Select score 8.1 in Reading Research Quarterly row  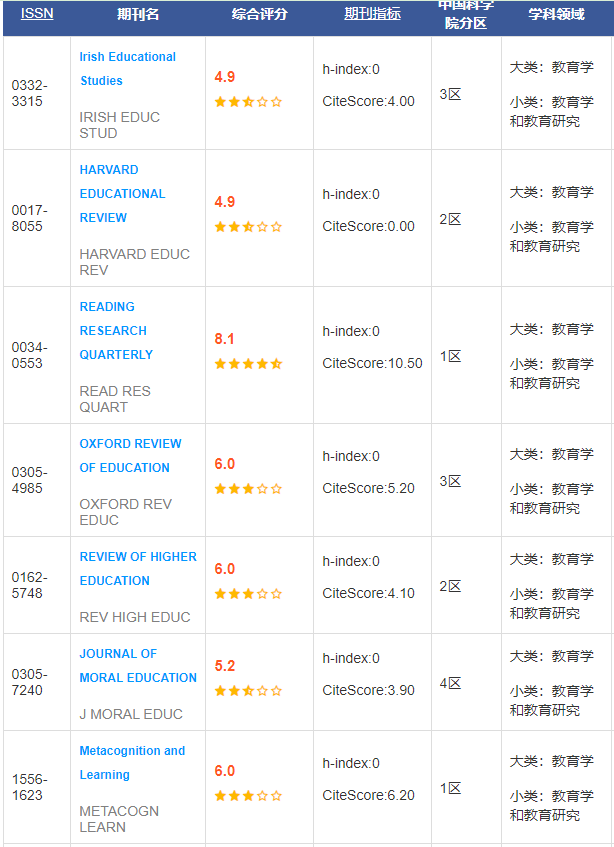click(x=225, y=339)
